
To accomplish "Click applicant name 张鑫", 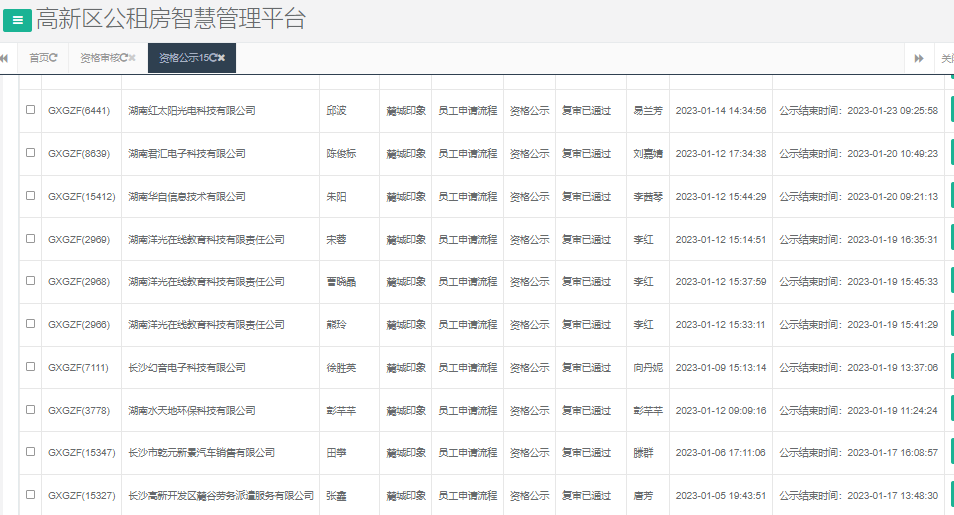I will pos(336,496).
